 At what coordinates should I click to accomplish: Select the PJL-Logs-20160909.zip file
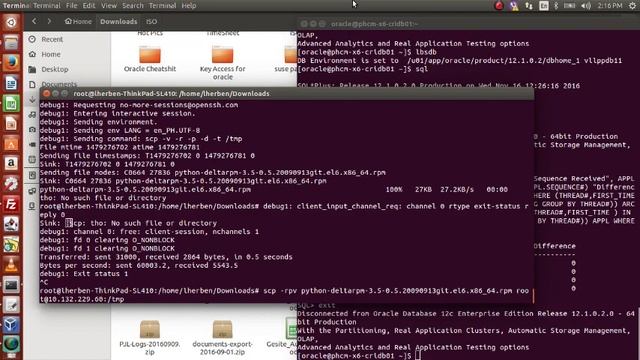point(150,338)
